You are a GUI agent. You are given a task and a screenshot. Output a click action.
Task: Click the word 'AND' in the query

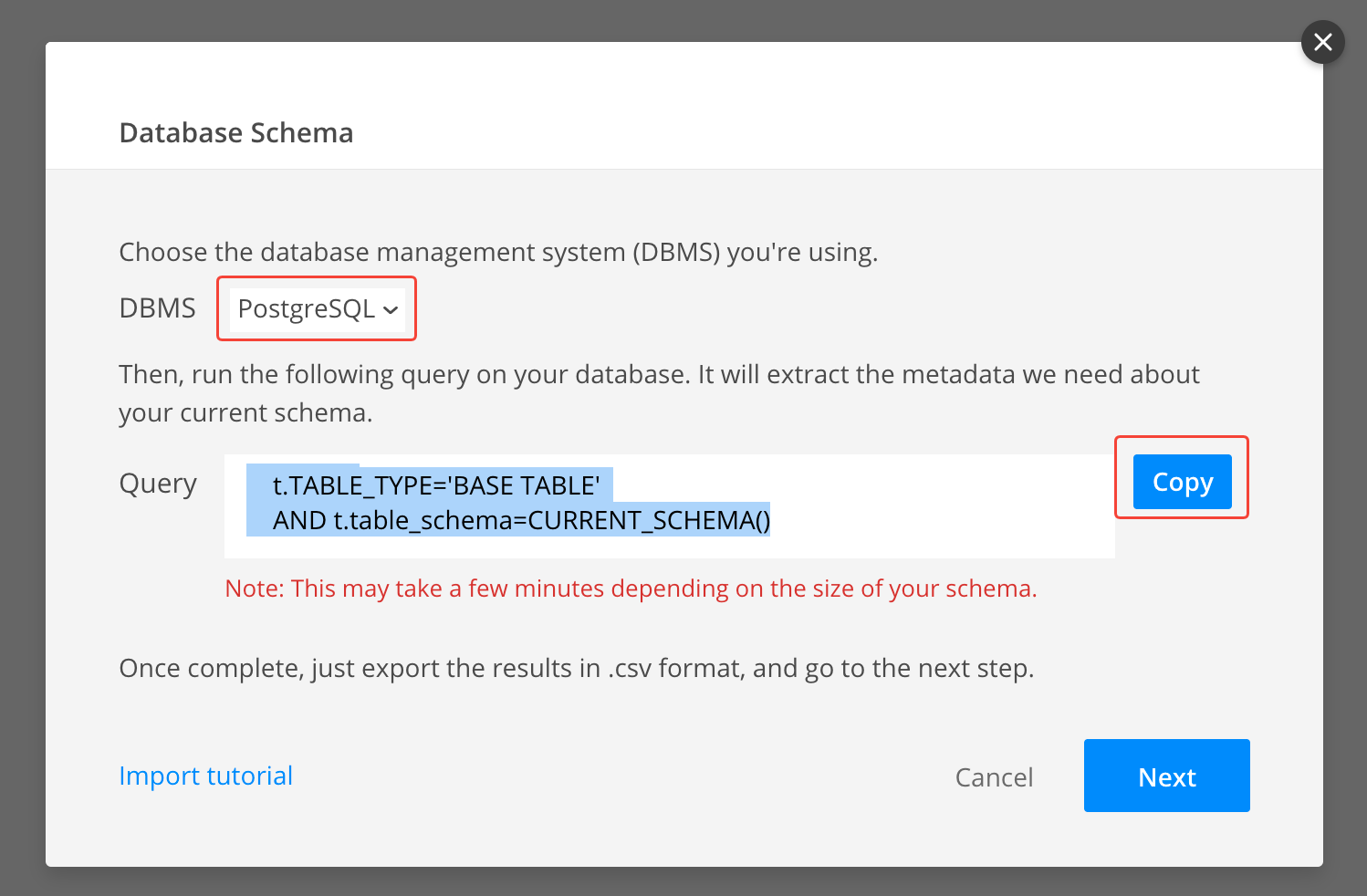299,520
